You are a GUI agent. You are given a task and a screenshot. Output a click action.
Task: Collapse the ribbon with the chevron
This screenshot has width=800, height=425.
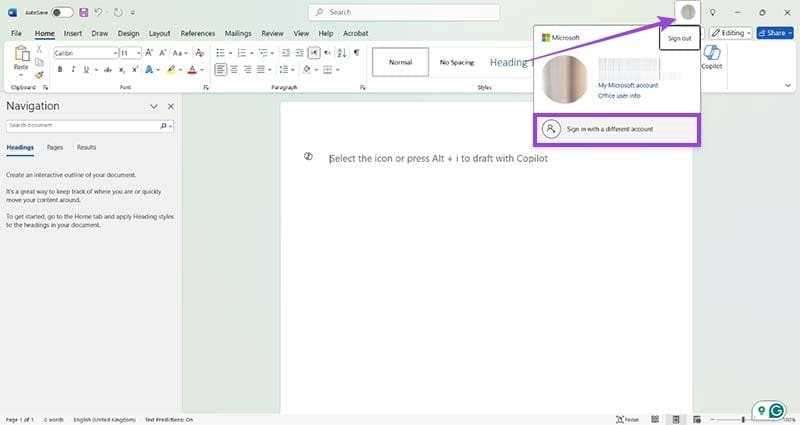(x=788, y=86)
